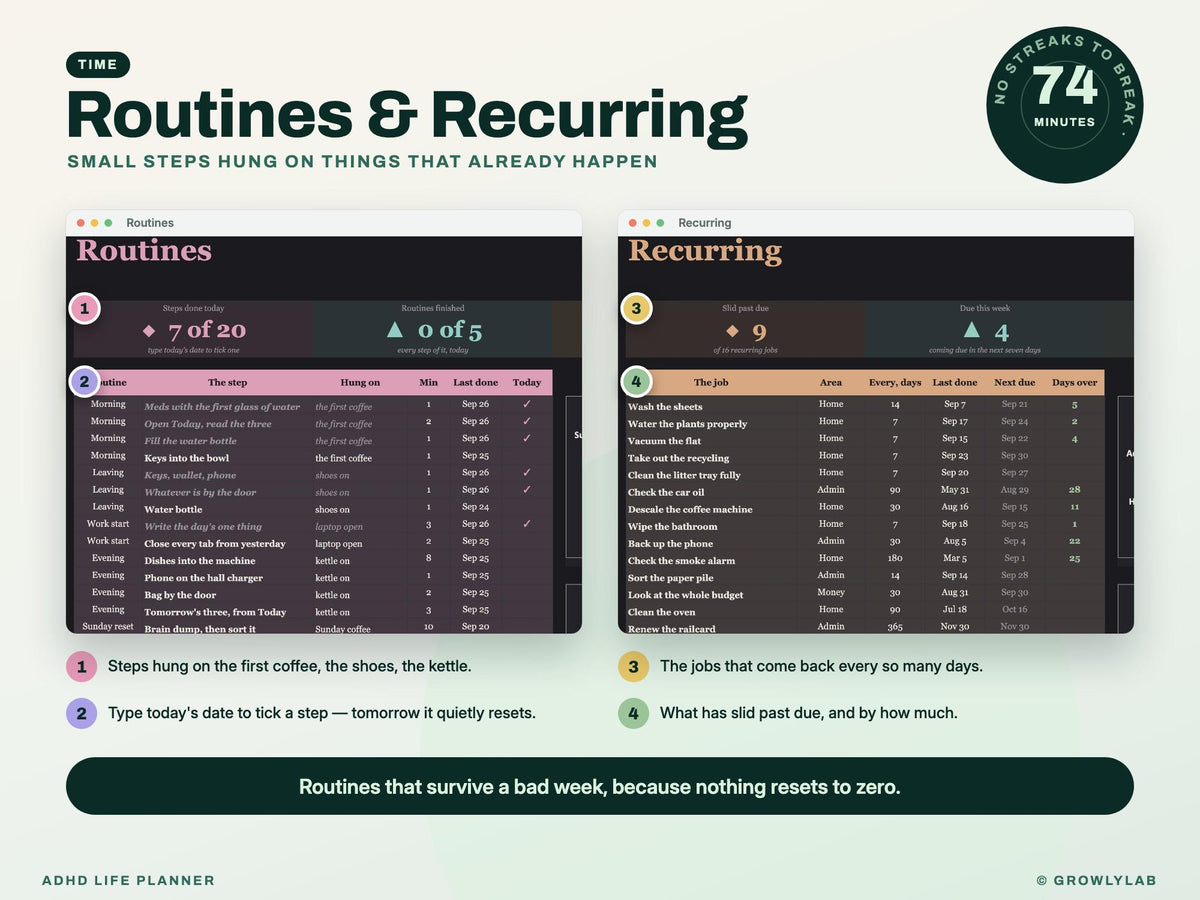1200x900 pixels.
Task: Click the teal triangle icon beside the 4
Action: [x=971, y=329]
